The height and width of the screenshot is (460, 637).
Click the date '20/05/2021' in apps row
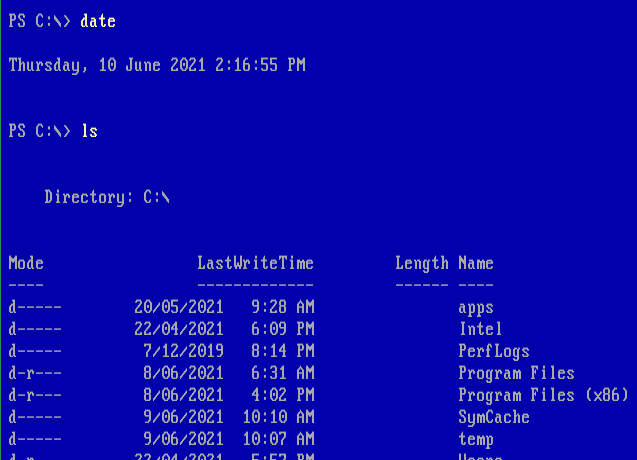click(179, 307)
